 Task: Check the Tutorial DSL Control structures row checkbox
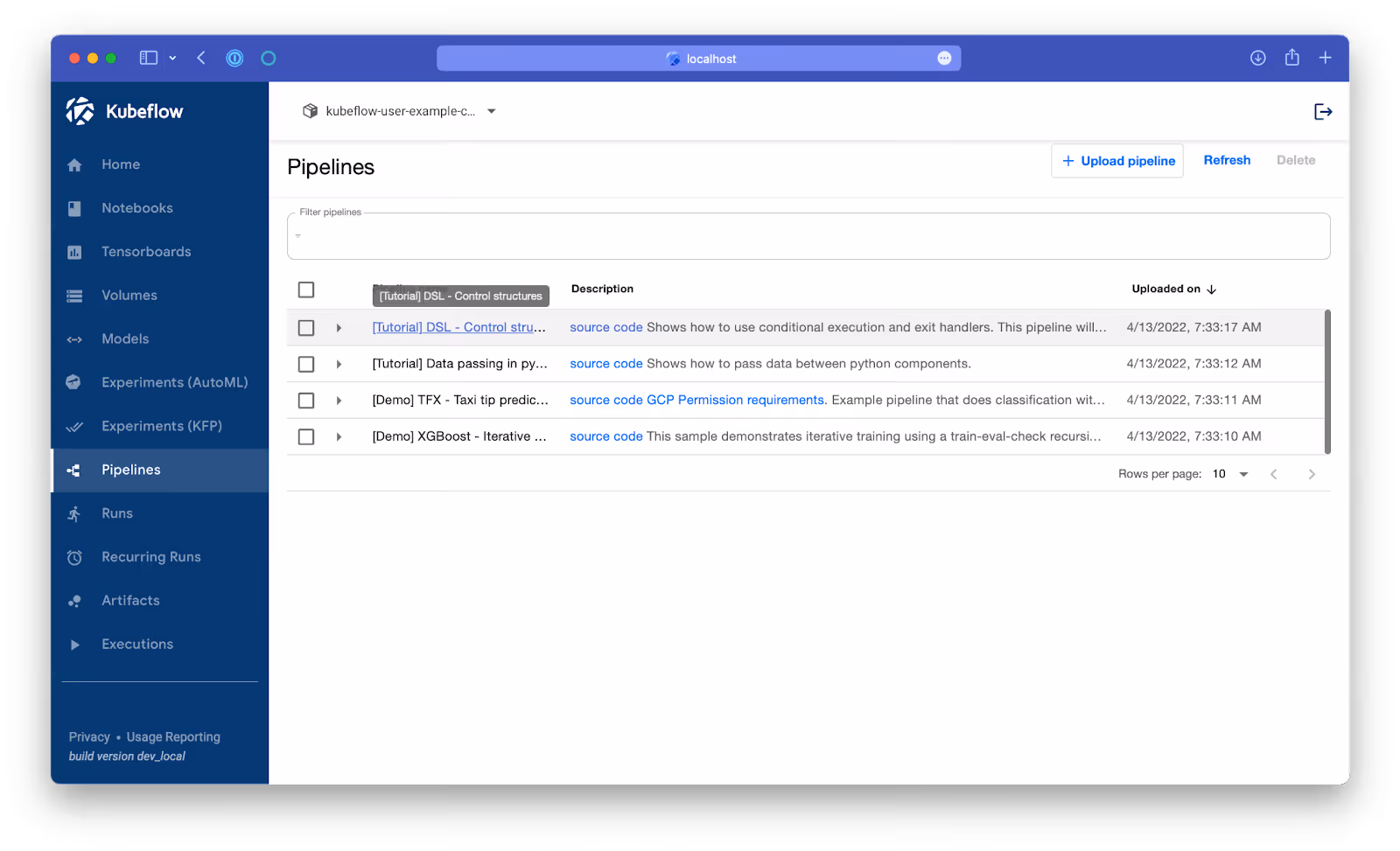[306, 328]
